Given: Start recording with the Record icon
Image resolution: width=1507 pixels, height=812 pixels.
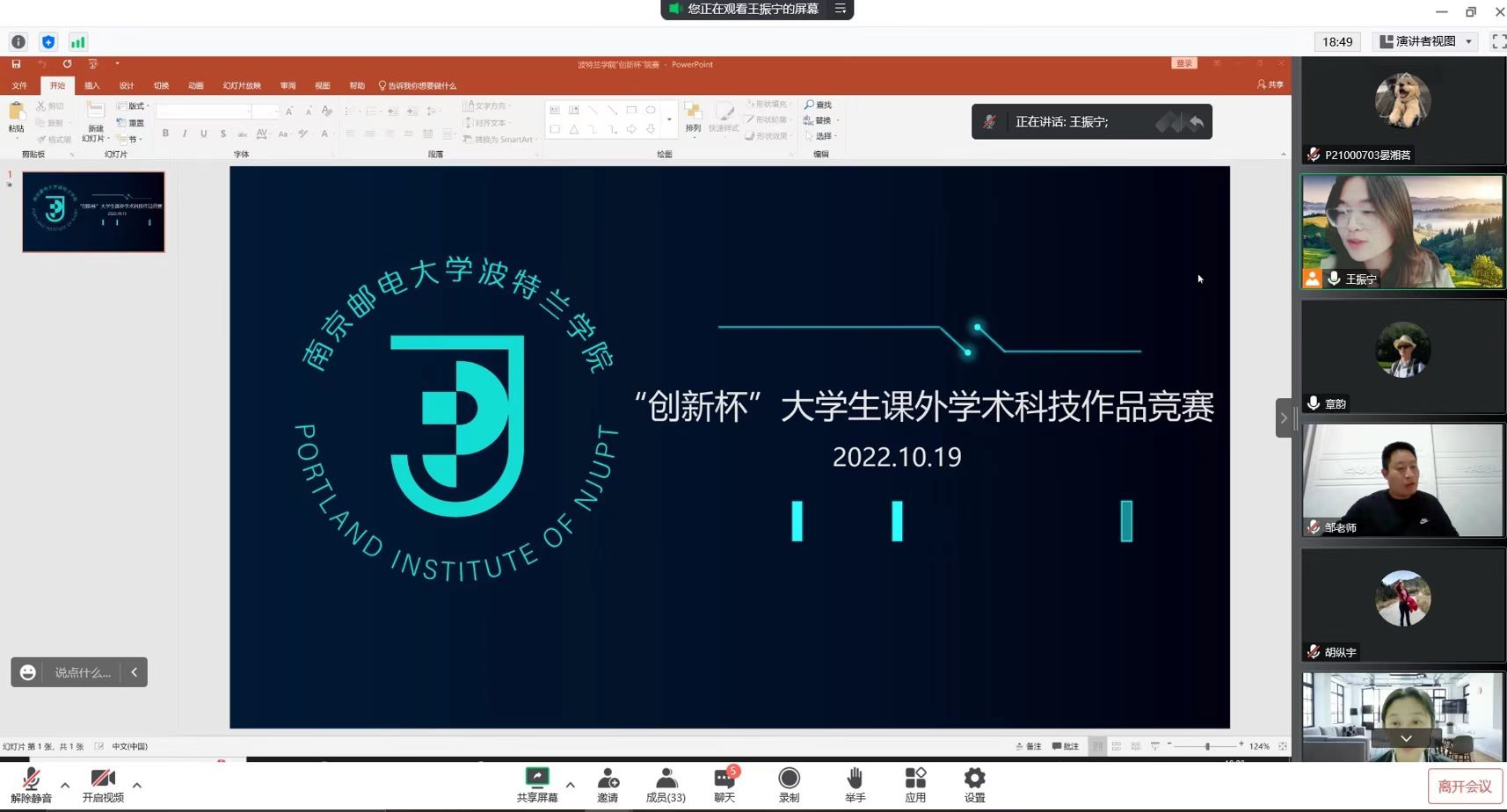Looking at the screenshot, I should 789,779.
